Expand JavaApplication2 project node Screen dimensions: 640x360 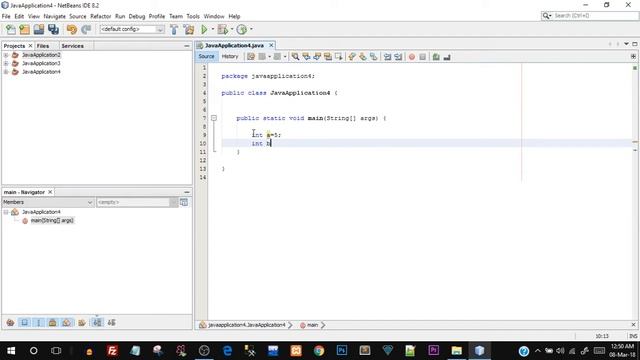pyautogui.click(x=6, y=55)
